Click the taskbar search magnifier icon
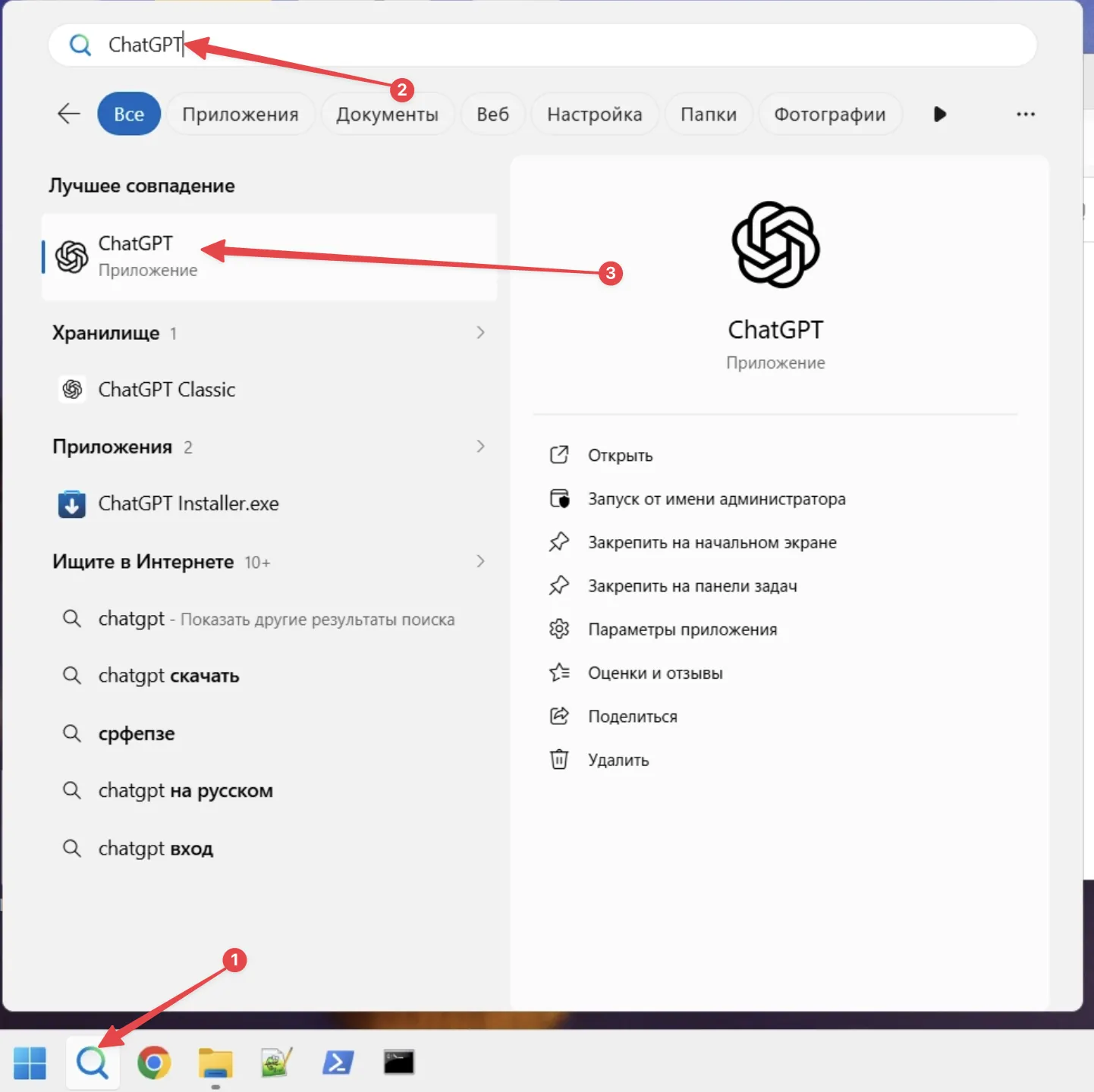This screenshot has height=1092, width=1094. [93, 1062]
